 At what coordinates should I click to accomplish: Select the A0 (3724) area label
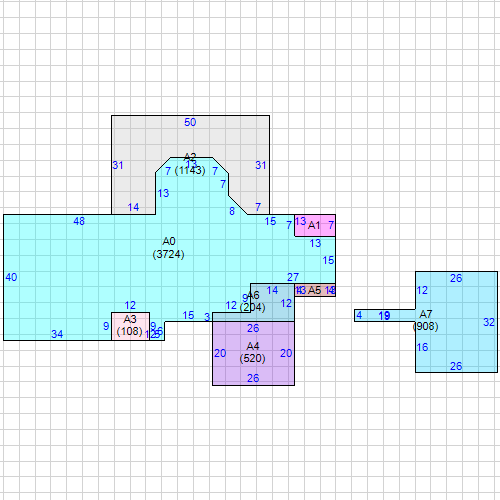tap(168, 248)
